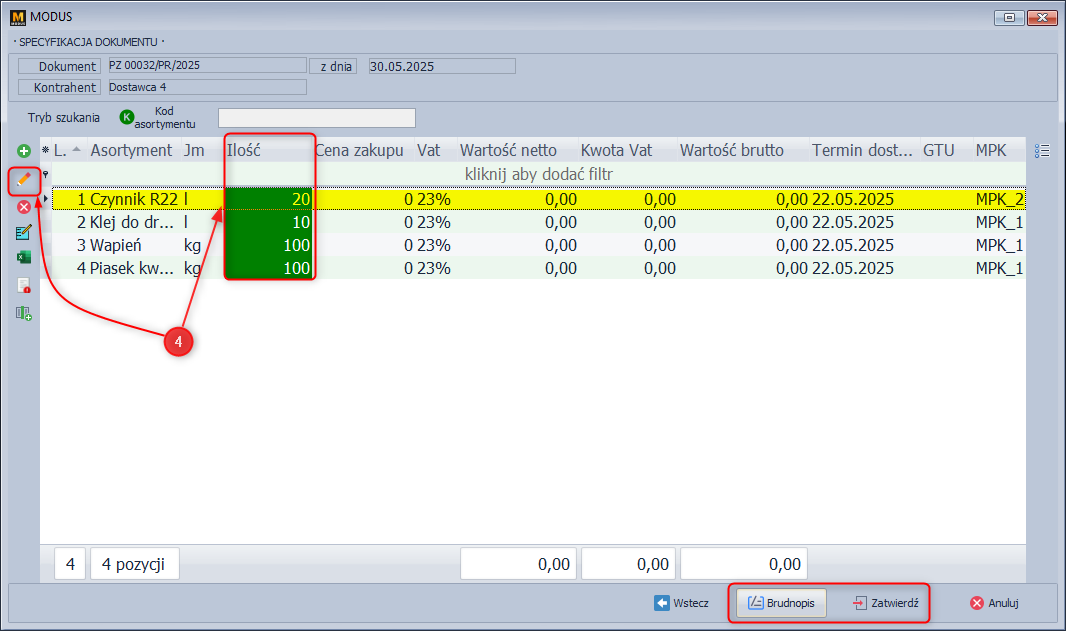
Task: Expand the row indicator arrow for Czynnik R22
Action: [x=46, y=199]
